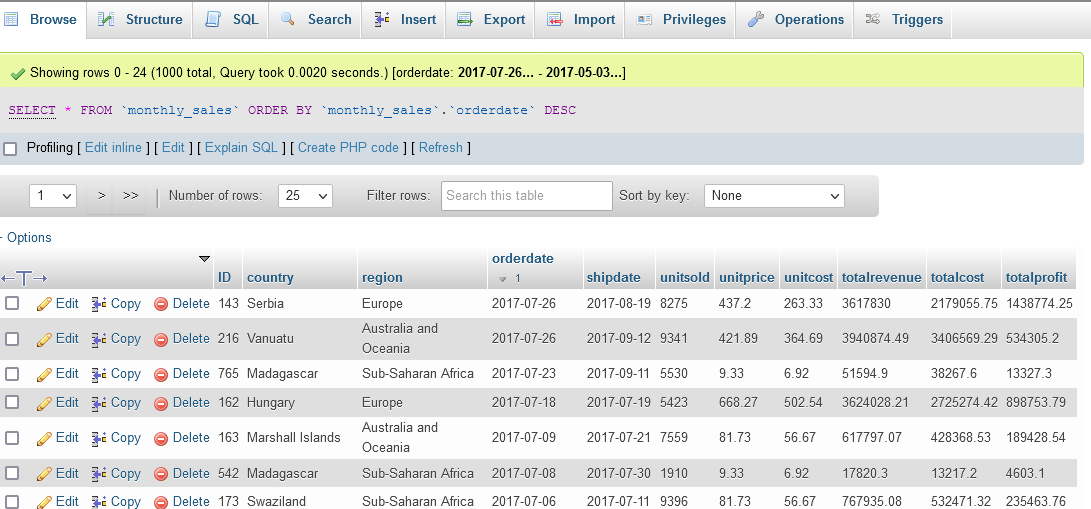Open the Operations tab

click(795, 19)
